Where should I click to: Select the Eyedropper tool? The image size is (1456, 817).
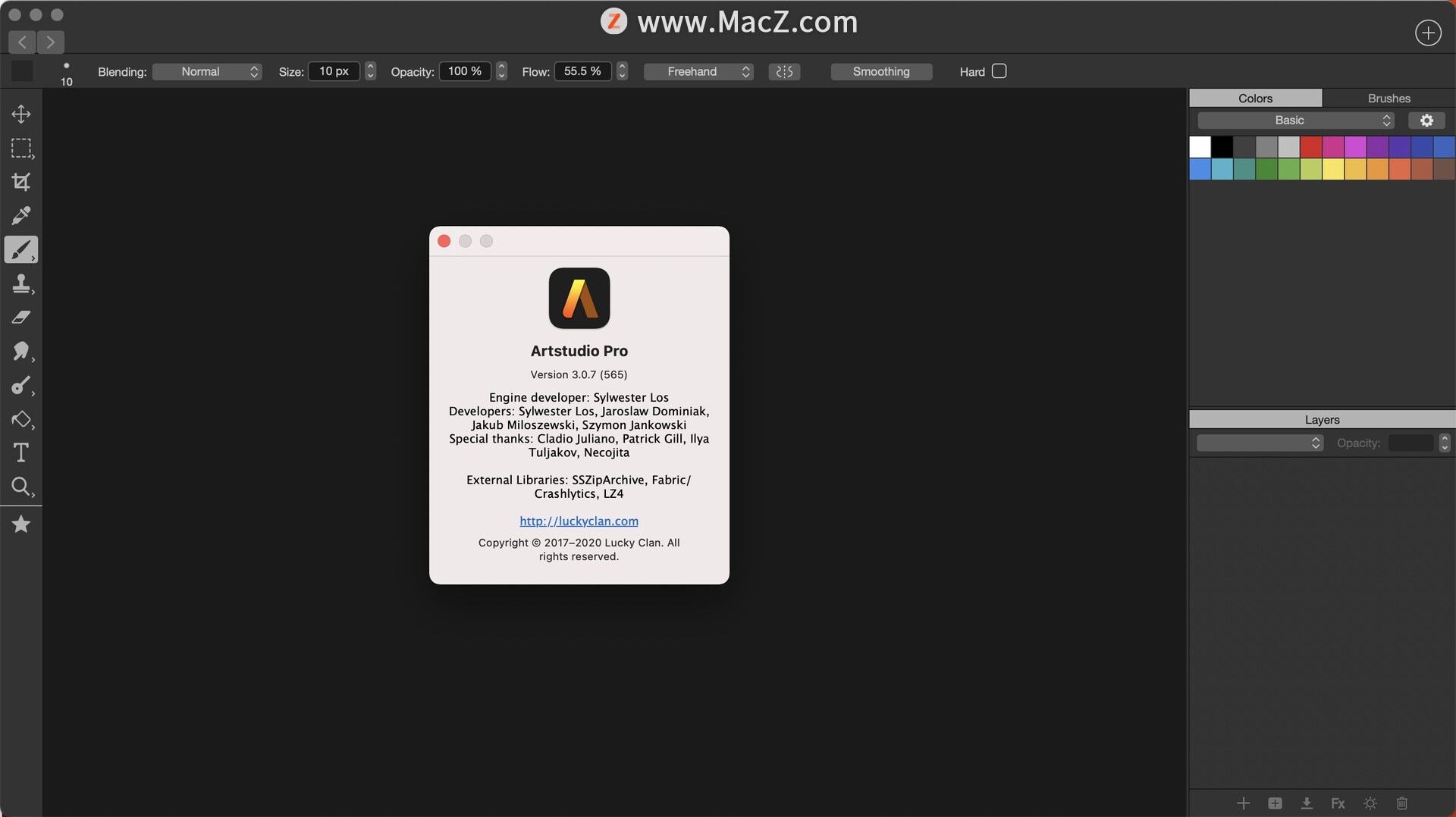21,215
